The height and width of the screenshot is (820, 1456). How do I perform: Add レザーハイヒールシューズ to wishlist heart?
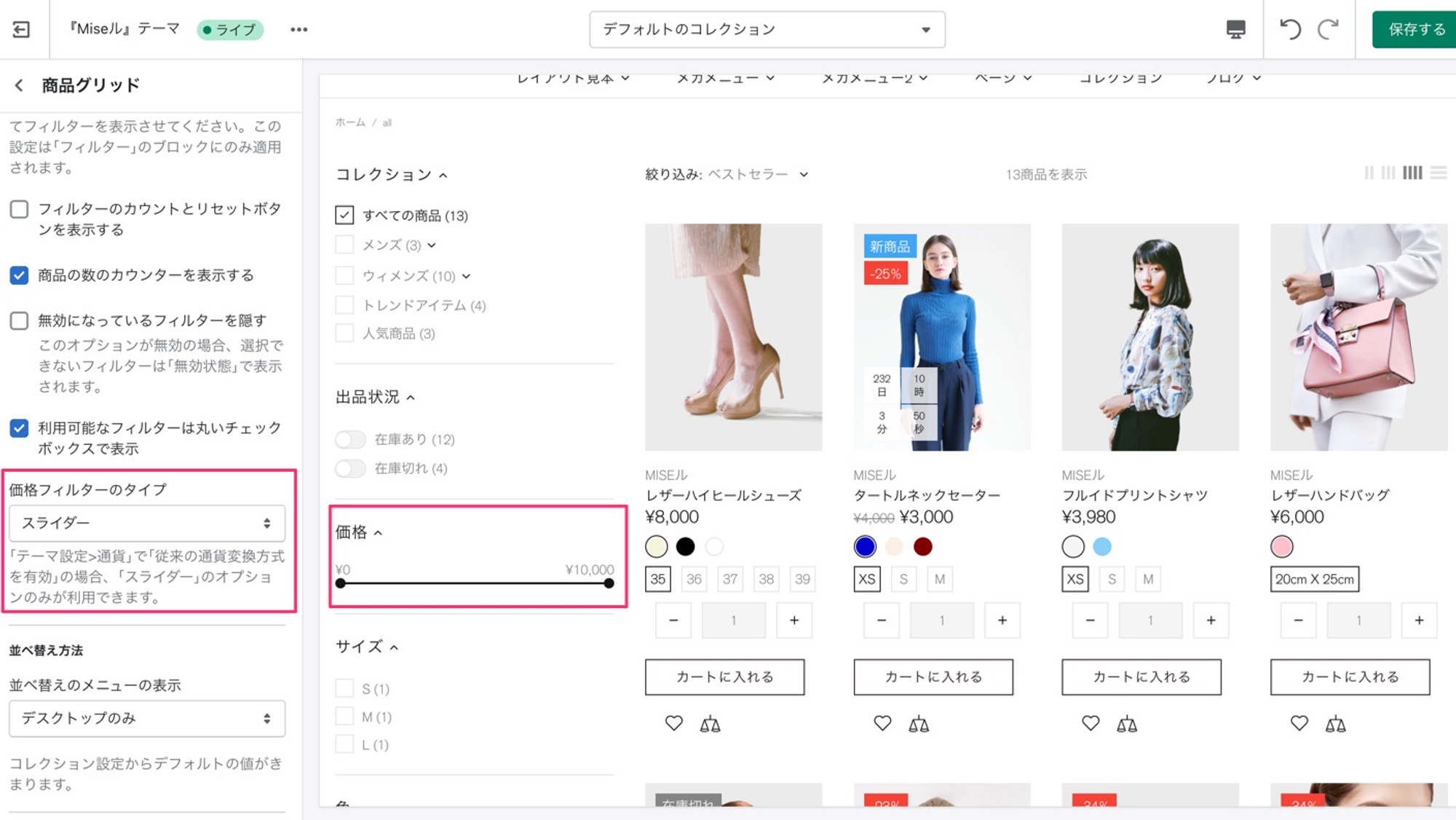673,723
